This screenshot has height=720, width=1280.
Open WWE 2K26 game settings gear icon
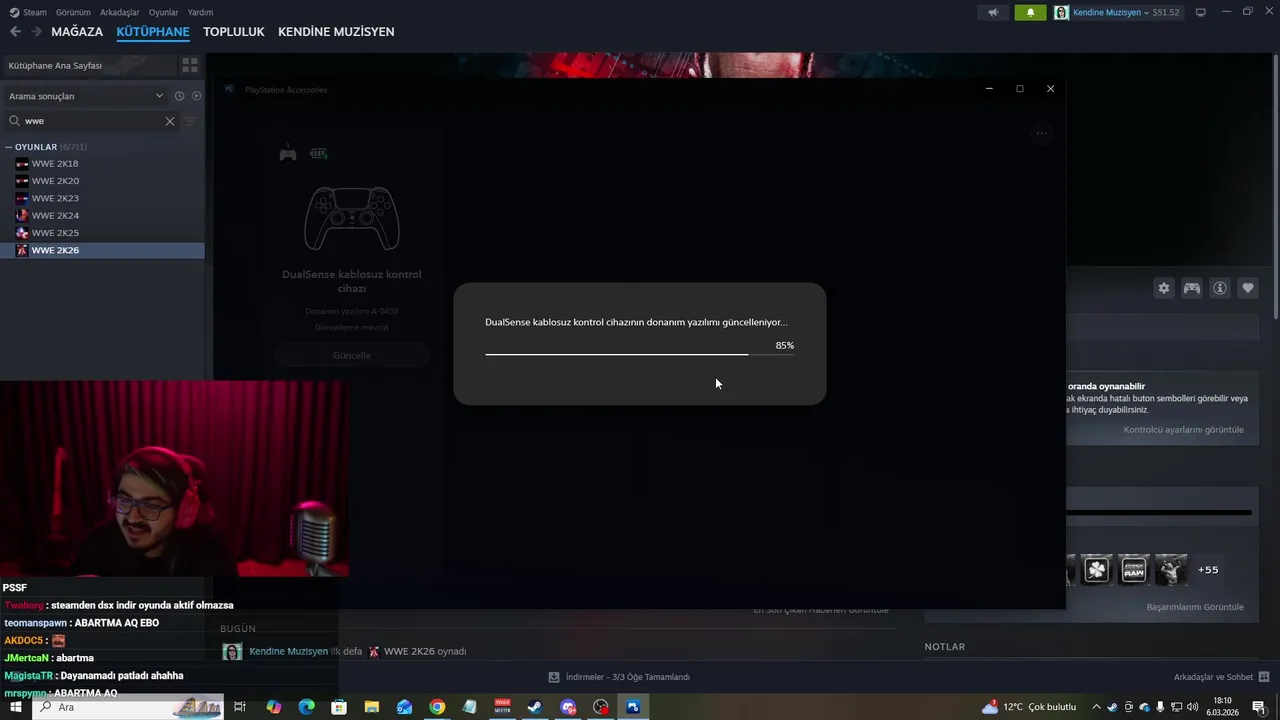coord(1164,288)
